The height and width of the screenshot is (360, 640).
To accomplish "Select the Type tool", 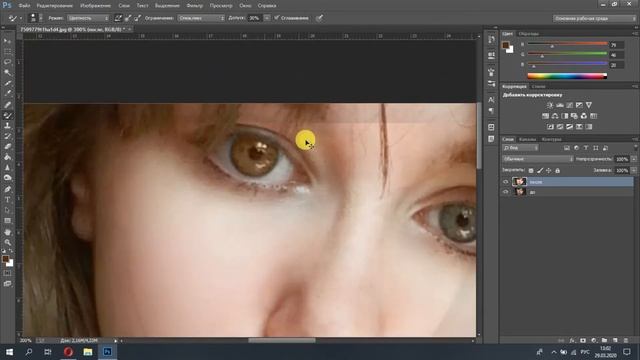I will coord(7,200).
